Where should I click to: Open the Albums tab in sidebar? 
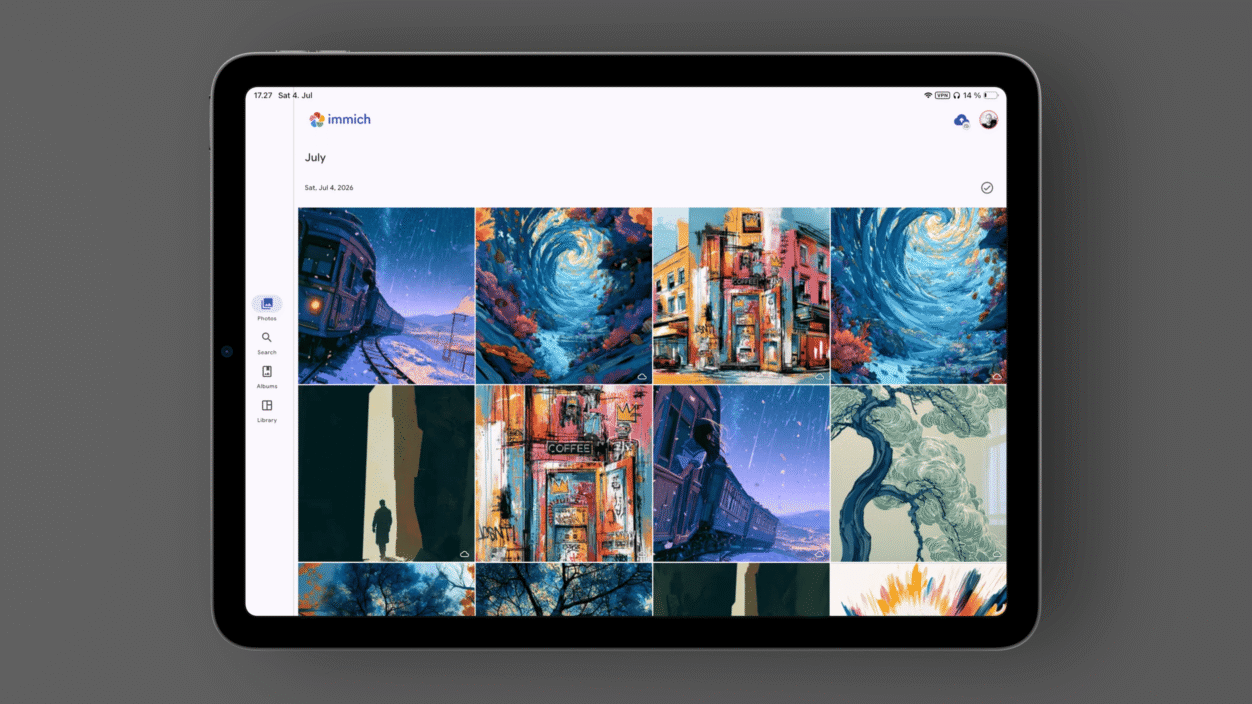[x=266, y=377]
